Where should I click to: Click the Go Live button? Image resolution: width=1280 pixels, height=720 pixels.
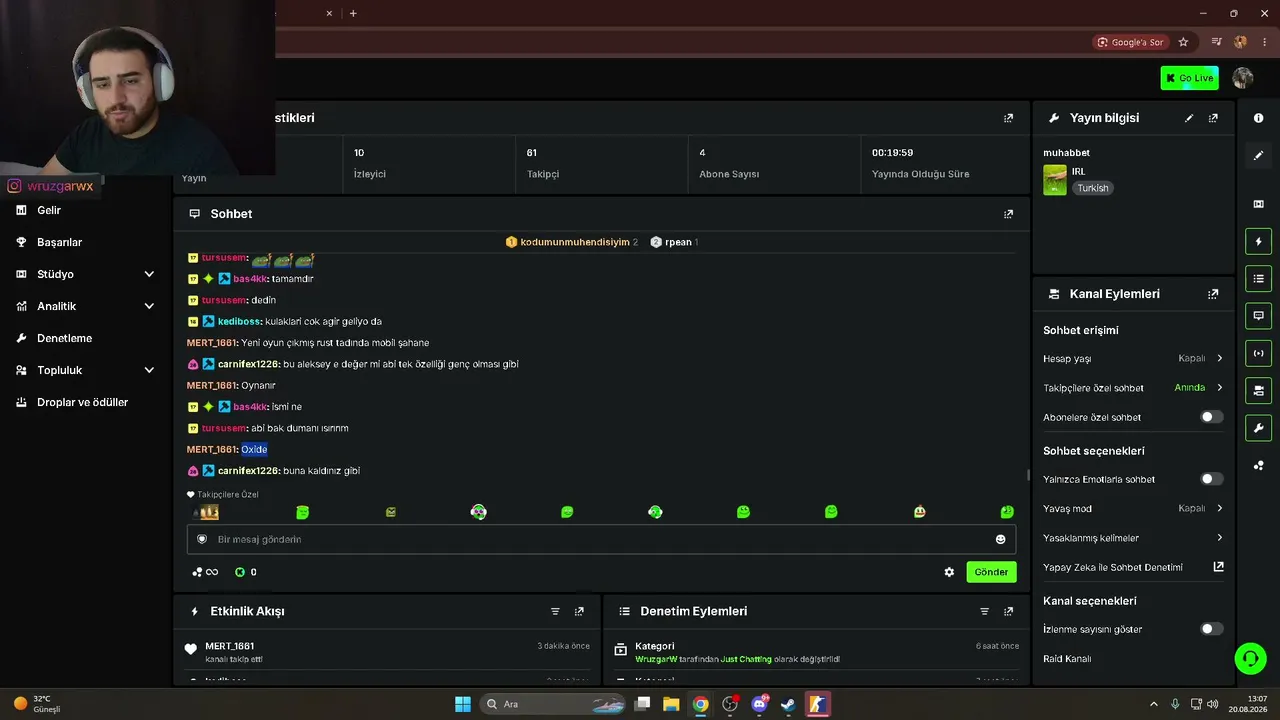tap(1189, 78)
